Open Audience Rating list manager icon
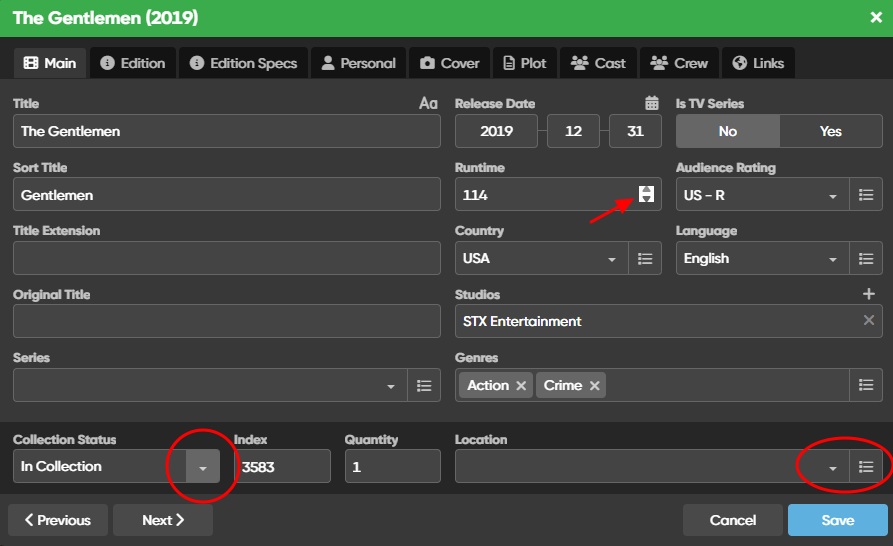This screenshot has height=546, width=893. 866,195
